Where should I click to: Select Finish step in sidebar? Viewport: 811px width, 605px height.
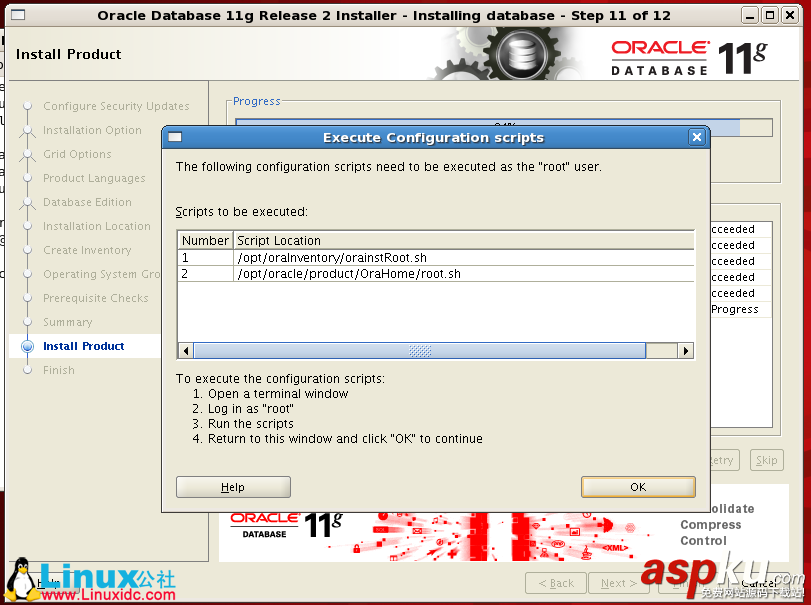coord(58,370)
